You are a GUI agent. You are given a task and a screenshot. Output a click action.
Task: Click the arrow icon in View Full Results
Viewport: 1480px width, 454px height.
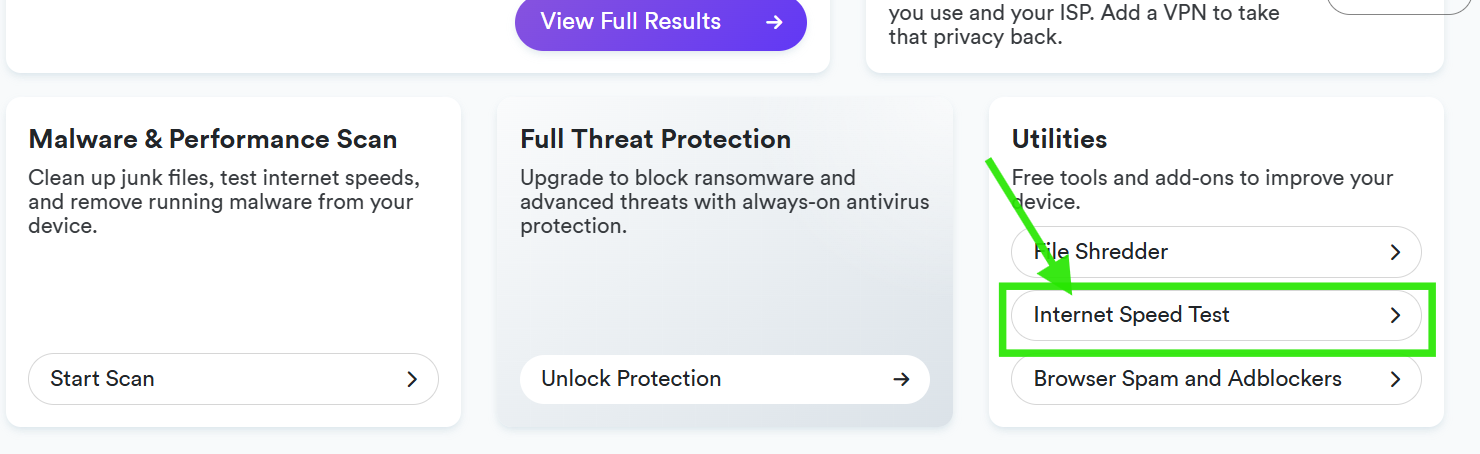(773, 22)
